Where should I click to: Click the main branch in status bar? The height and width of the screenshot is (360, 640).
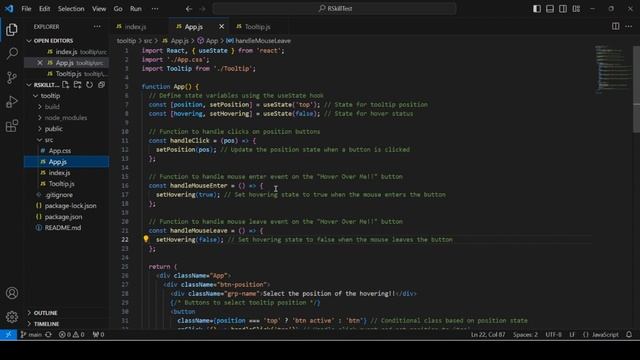(x=31, y=335)
